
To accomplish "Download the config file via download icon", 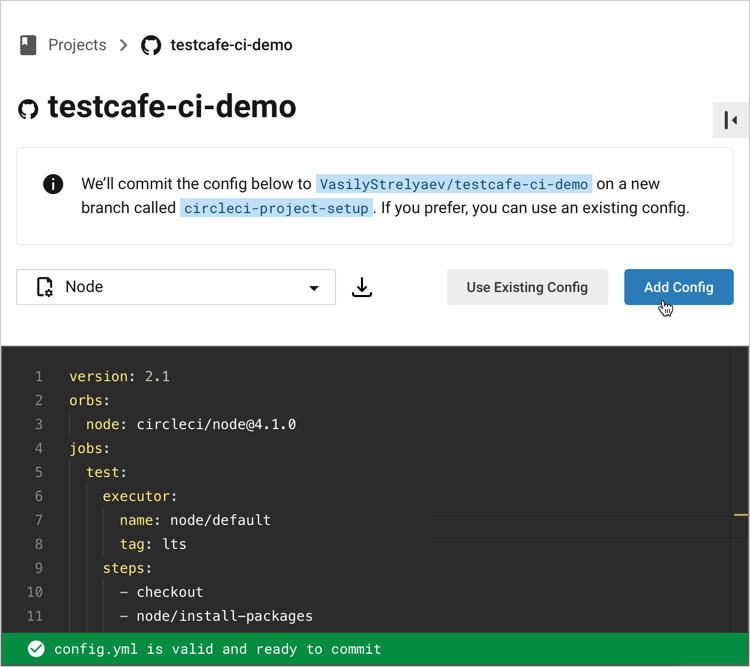I will (362, 288).
